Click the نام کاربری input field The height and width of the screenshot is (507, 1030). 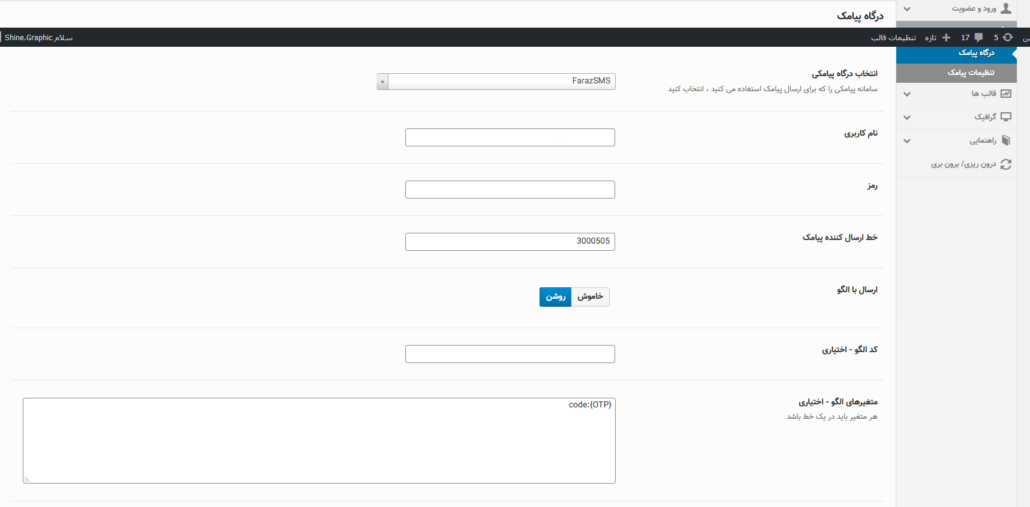tap(510, 137)
